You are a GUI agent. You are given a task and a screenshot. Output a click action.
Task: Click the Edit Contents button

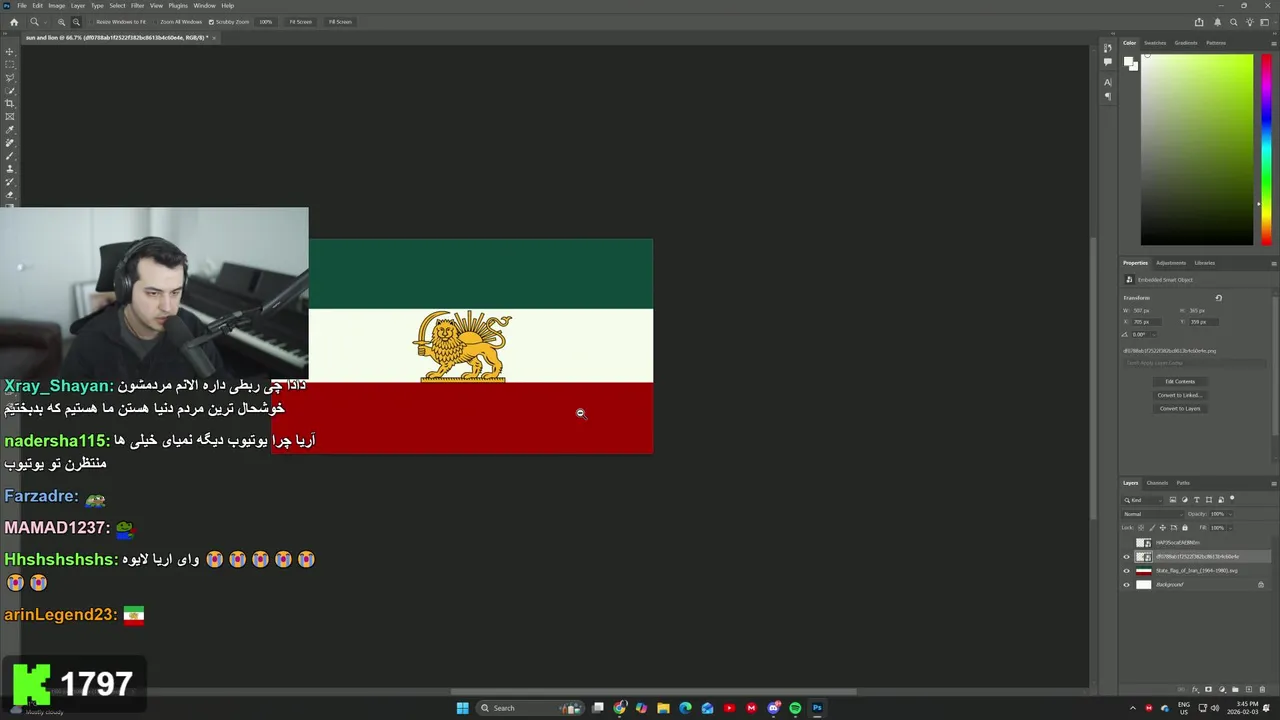pyautogui.click(x=1180, y=381)
